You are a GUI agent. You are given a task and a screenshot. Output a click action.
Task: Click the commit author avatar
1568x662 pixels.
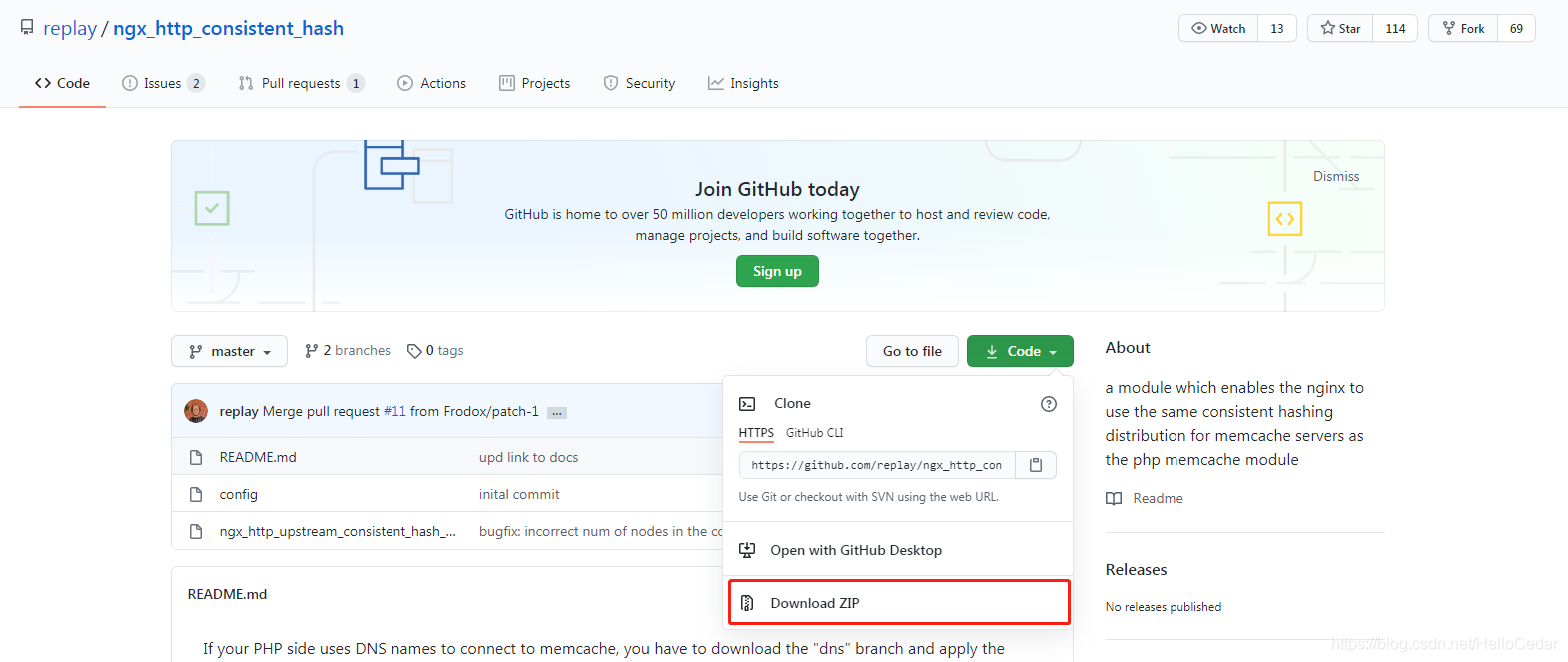click(196, 411)
